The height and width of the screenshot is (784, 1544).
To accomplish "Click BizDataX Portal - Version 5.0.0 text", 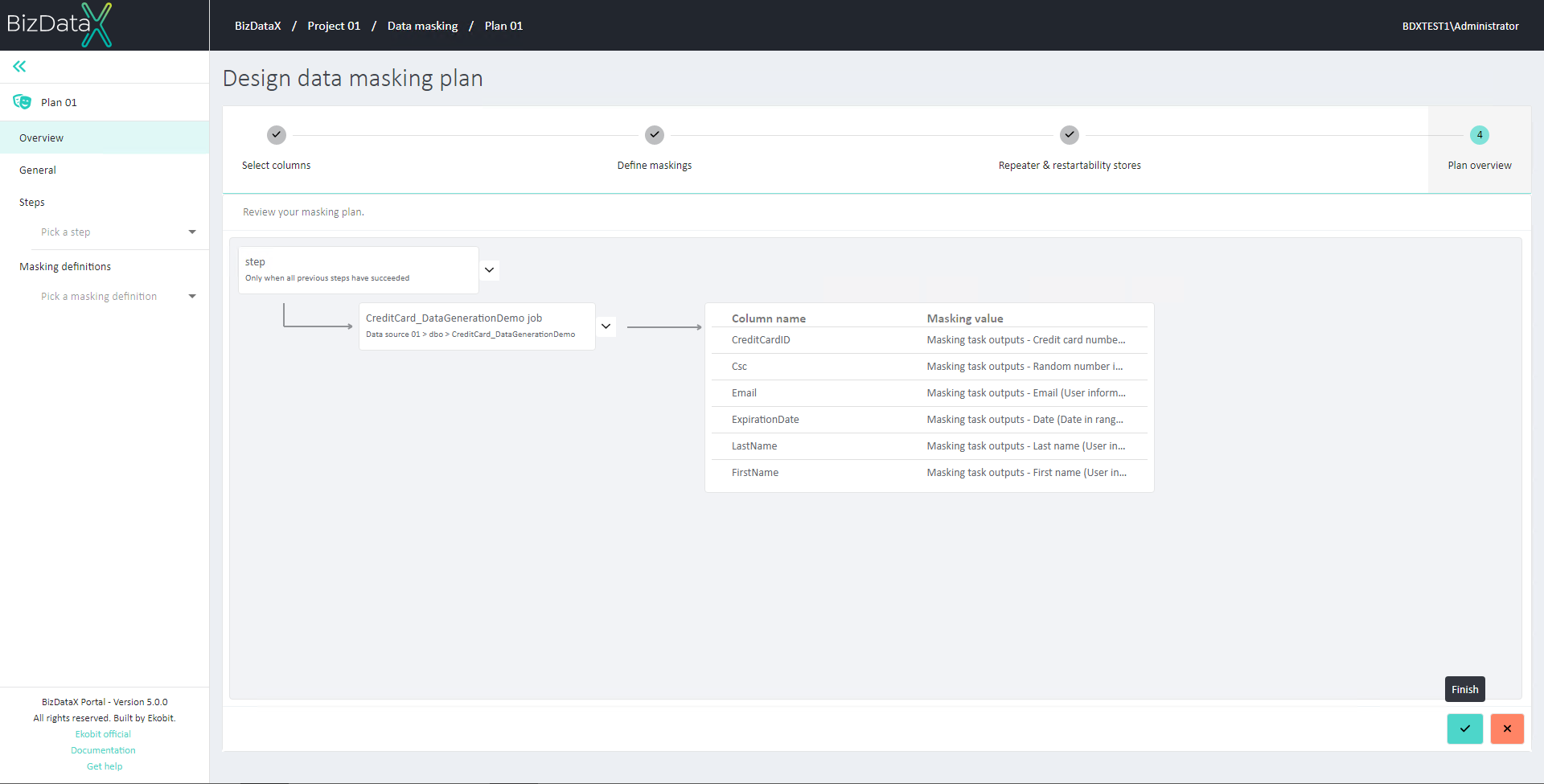I will tap(105, 702).
